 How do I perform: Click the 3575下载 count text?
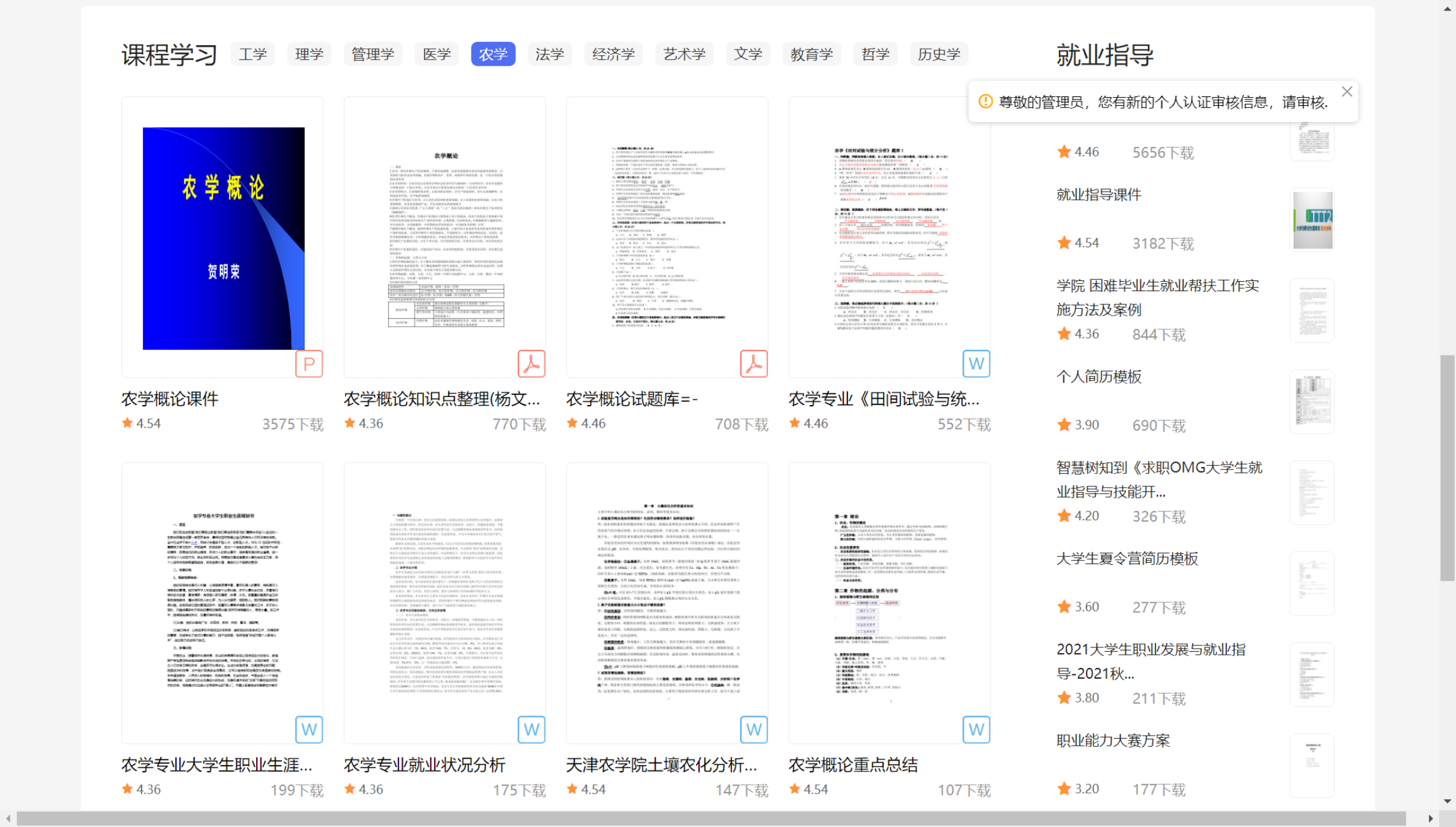click(x=292, y=424)
